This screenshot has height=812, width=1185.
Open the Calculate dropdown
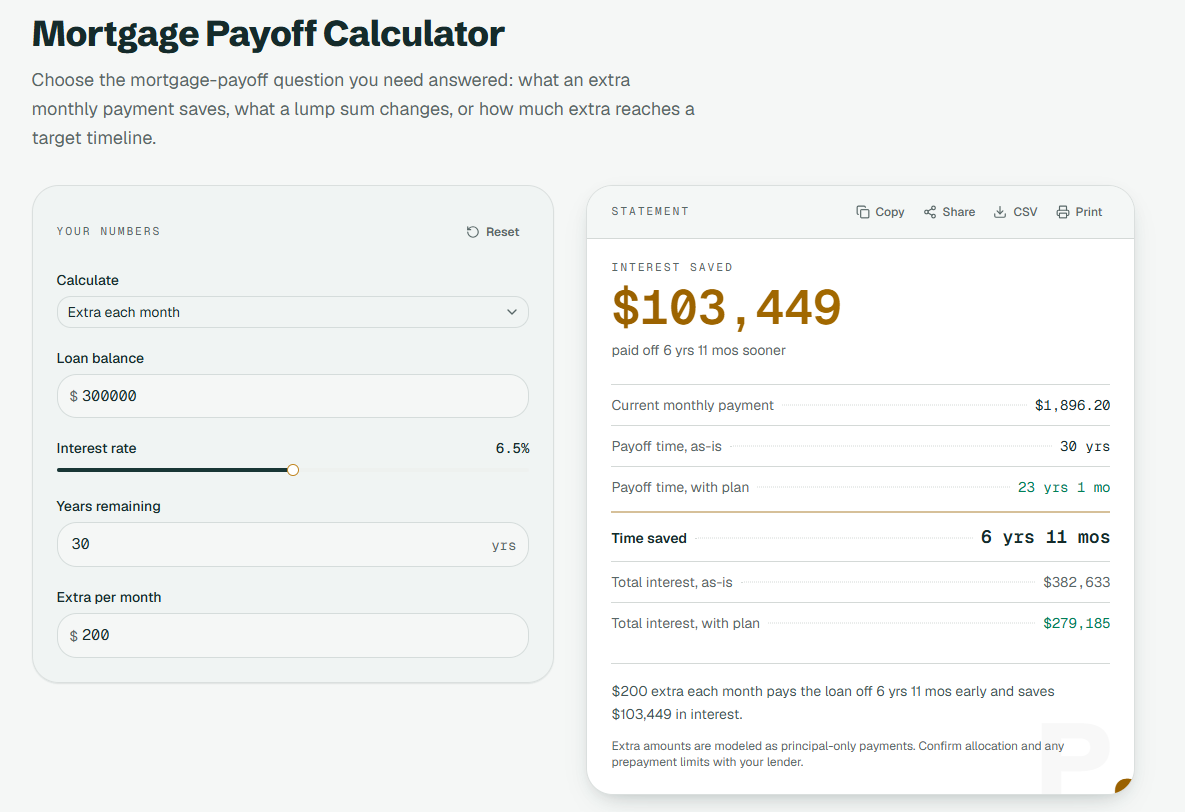292,312
